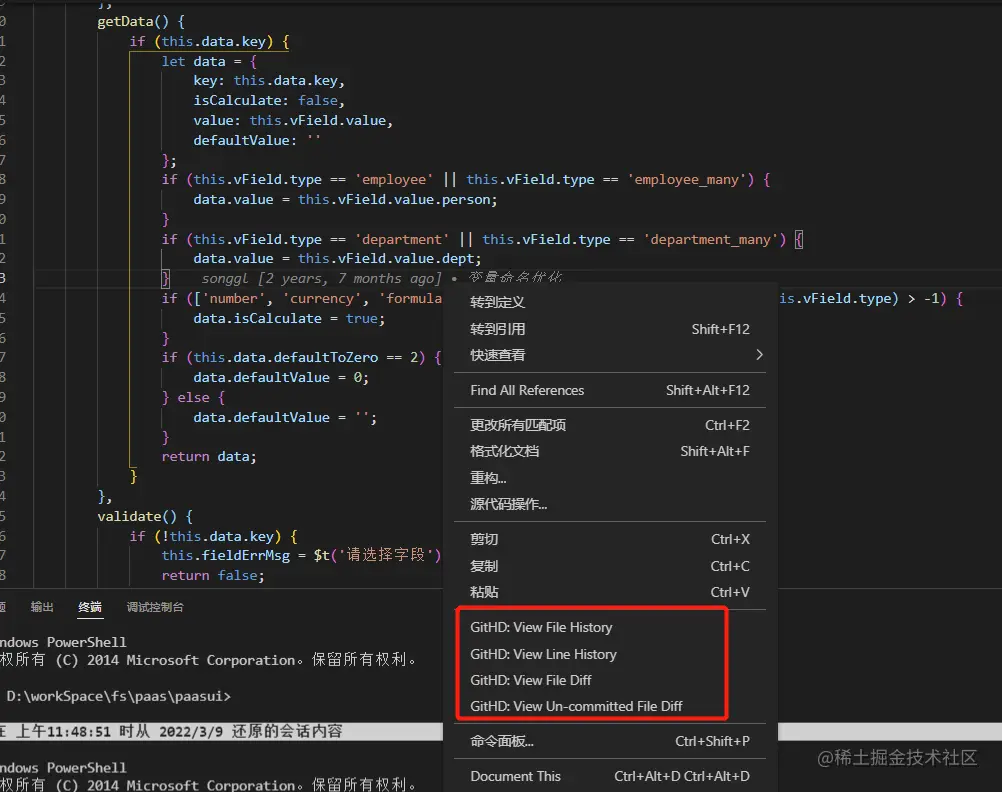This screenshot has height=792, width=1002.
Task: Click 'data.isCalculate = true;' line
Action: 289,319
